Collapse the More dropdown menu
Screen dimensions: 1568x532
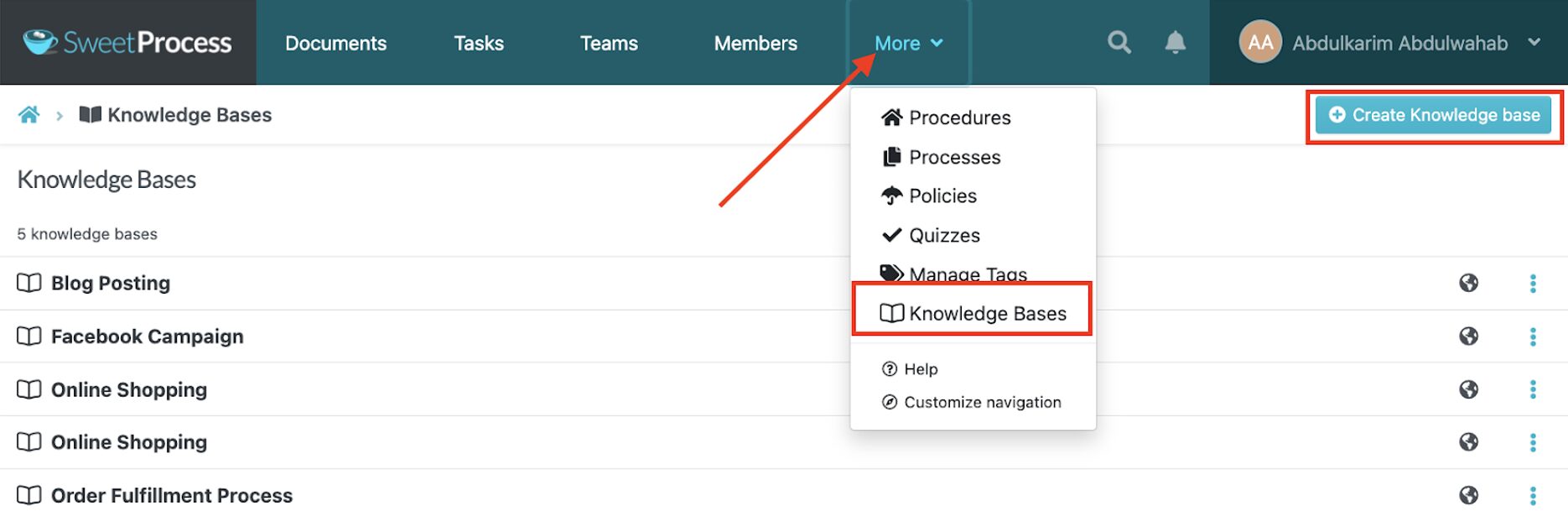[909, 43]
